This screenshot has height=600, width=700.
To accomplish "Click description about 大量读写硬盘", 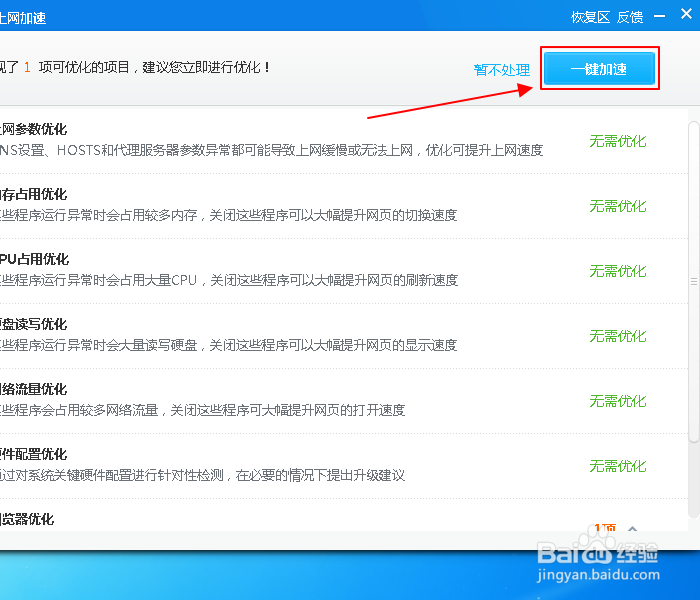I will coord(229,345).
